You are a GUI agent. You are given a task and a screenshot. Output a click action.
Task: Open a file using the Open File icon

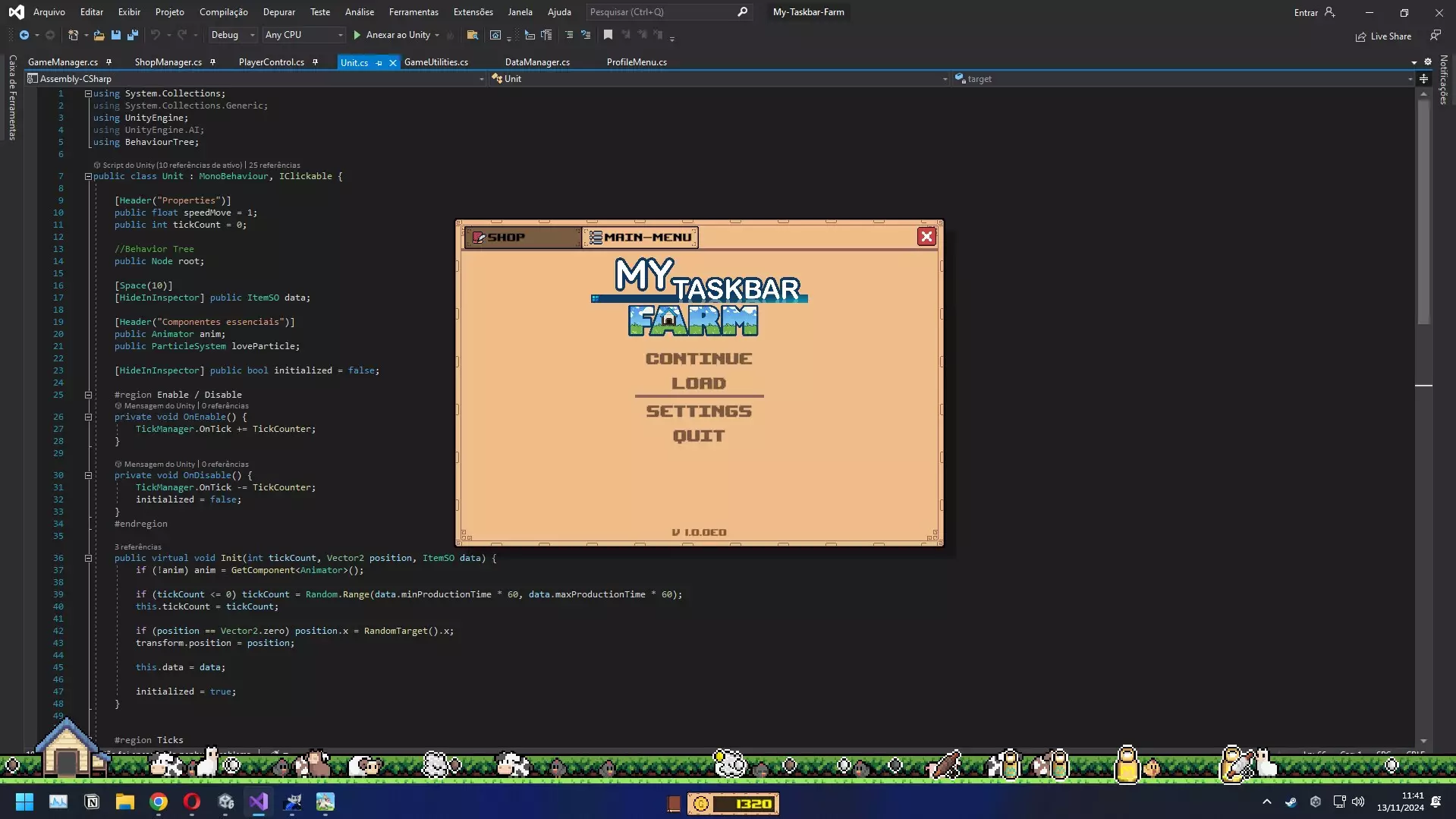pos(98,35)
